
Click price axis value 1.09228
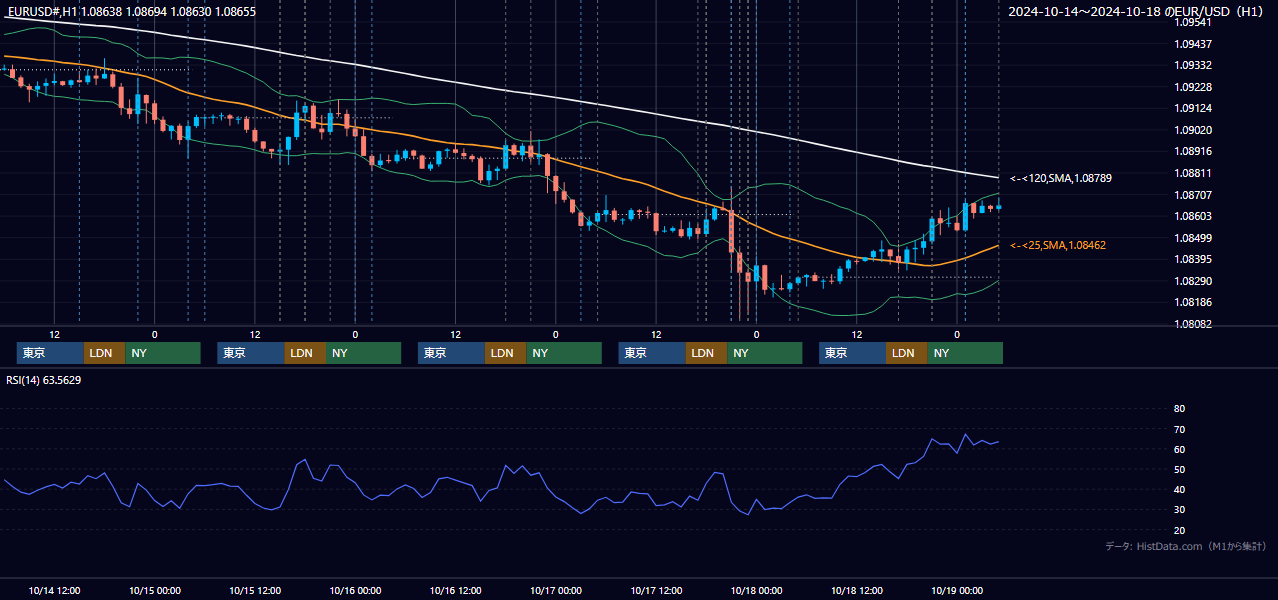click(x=1193, y=87)
